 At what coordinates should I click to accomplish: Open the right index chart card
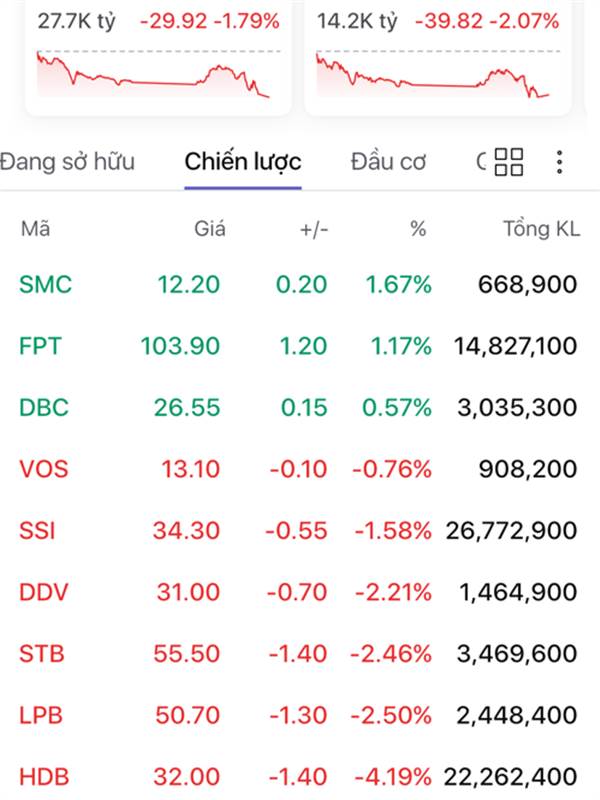click(437, 60)
